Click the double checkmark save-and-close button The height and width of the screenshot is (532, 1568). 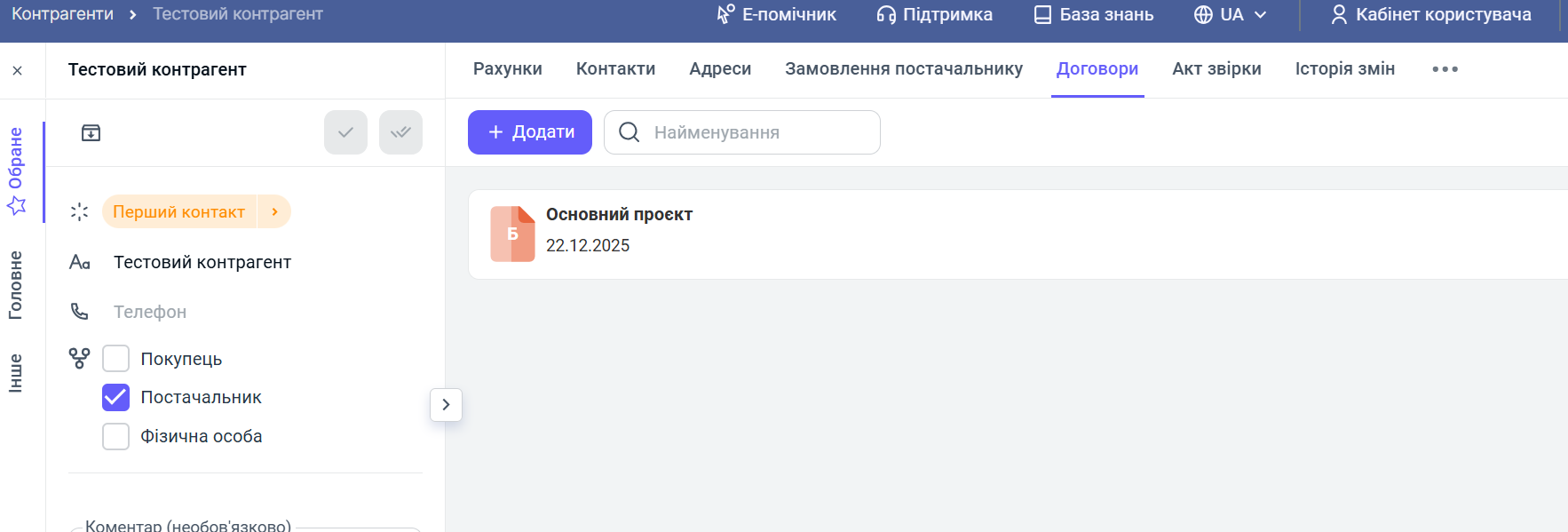(400, 132)
